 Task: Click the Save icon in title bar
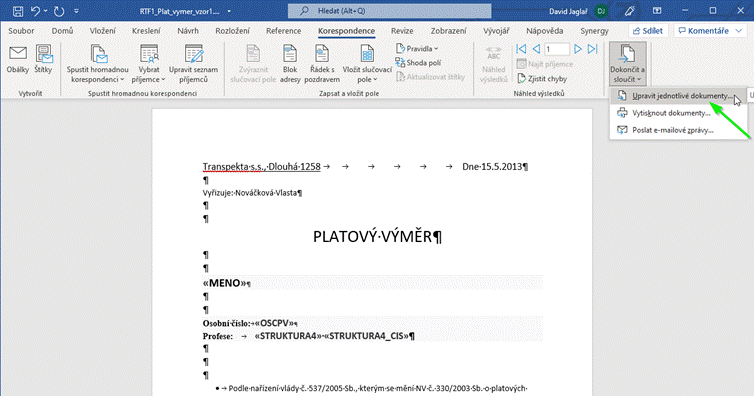tap(18, 11)
